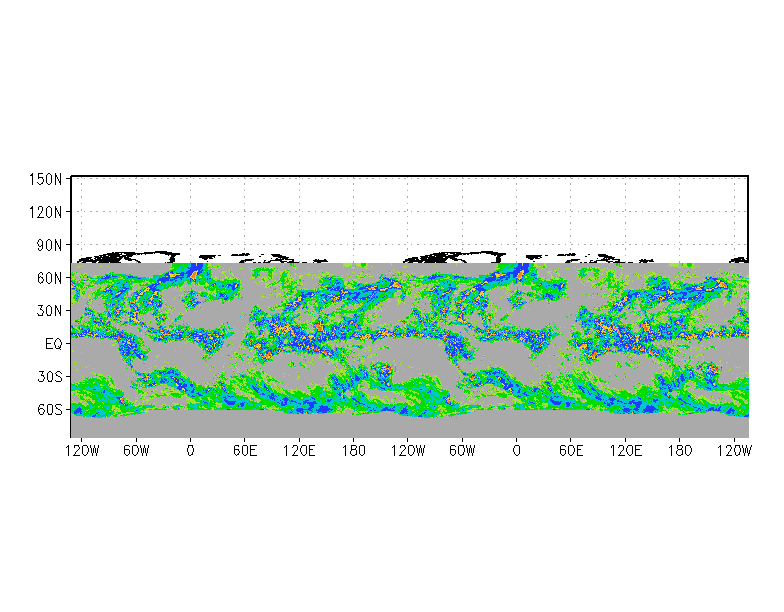Image resolution: width=784 pixels, height=612 pixels.
Task: Click the 60S latitude axis label
Action: coord(50,410)
